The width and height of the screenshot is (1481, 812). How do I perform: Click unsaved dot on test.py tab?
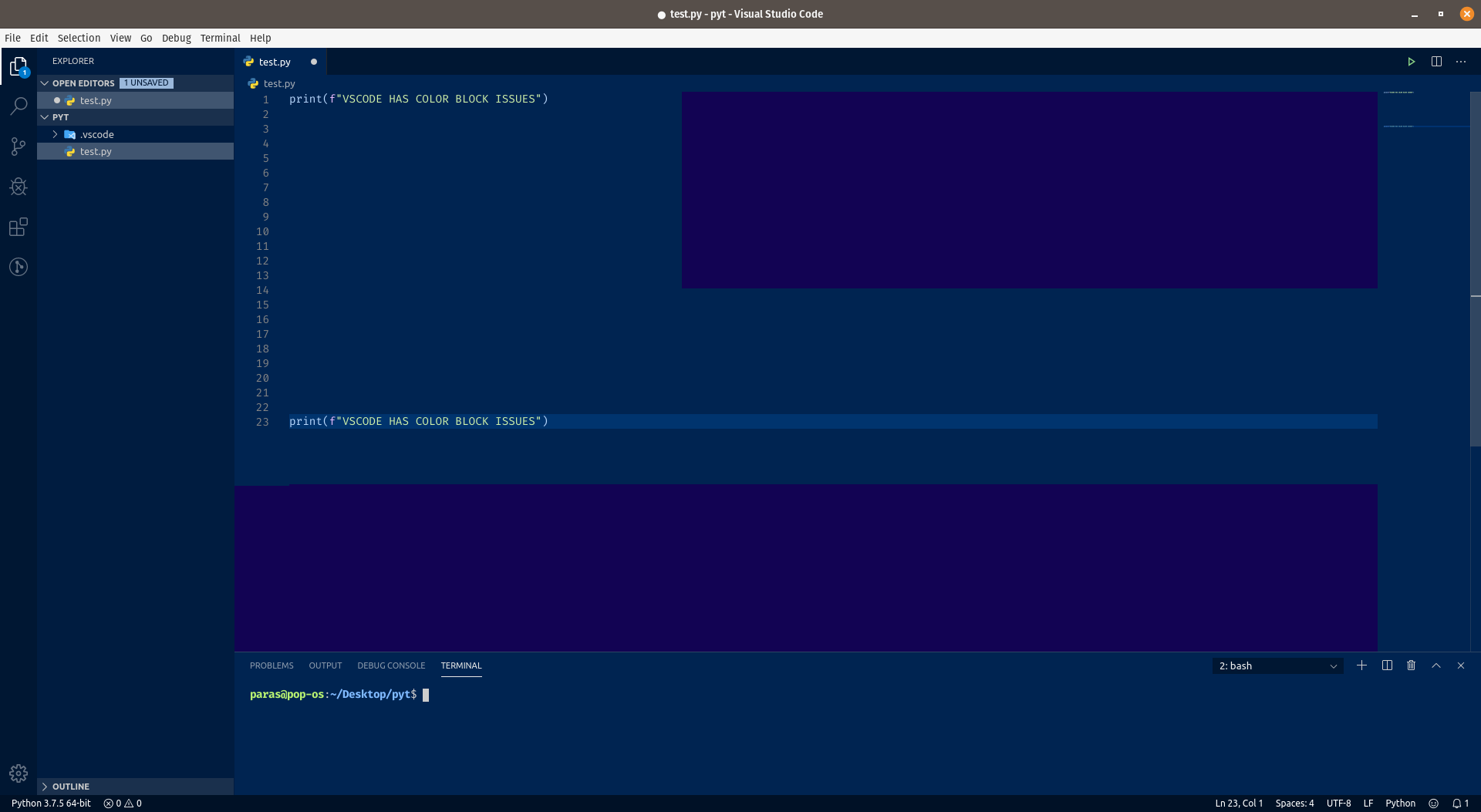coord(314,62)
